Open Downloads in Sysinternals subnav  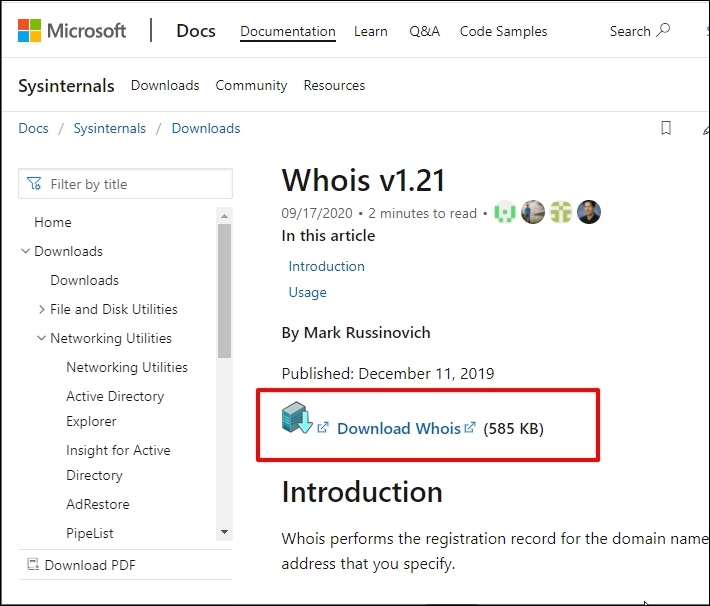coord(165,85)
